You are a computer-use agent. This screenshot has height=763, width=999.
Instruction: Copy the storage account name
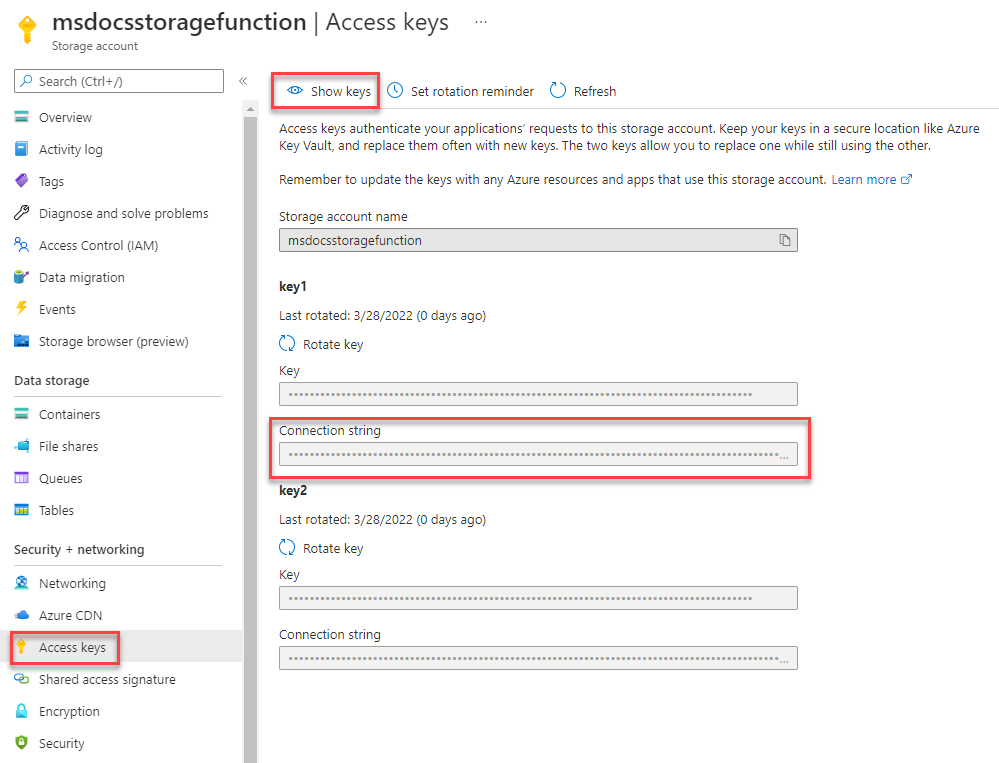point(785,240)
